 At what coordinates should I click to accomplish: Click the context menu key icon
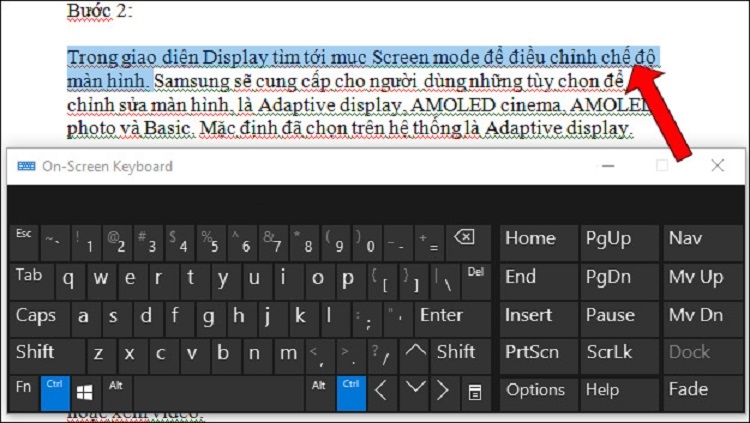point(475,393)
